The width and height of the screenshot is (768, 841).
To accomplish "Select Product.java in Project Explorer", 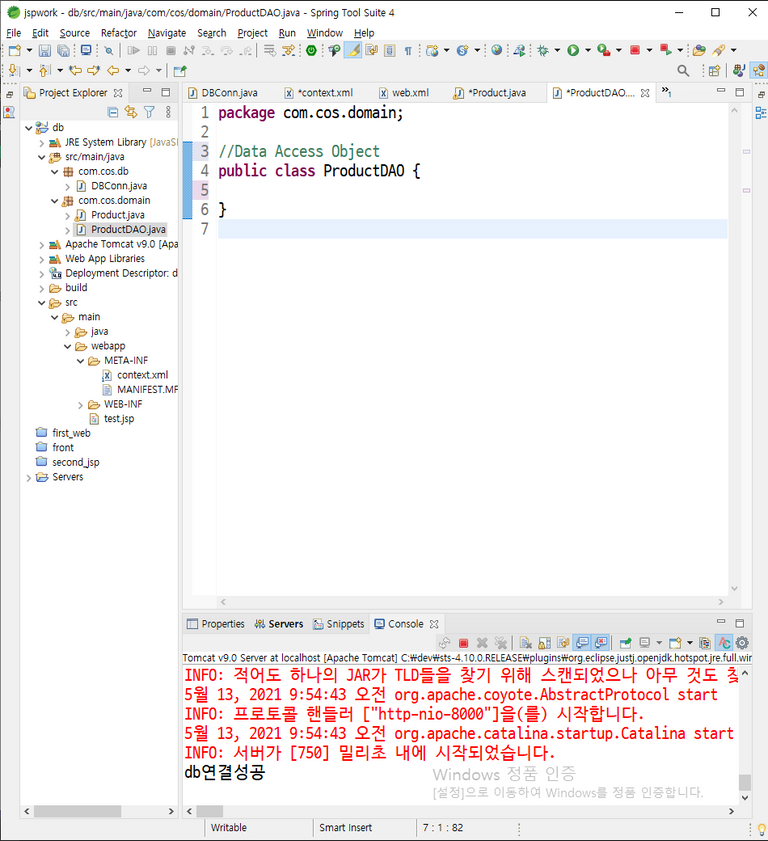I will coord(117,215).
